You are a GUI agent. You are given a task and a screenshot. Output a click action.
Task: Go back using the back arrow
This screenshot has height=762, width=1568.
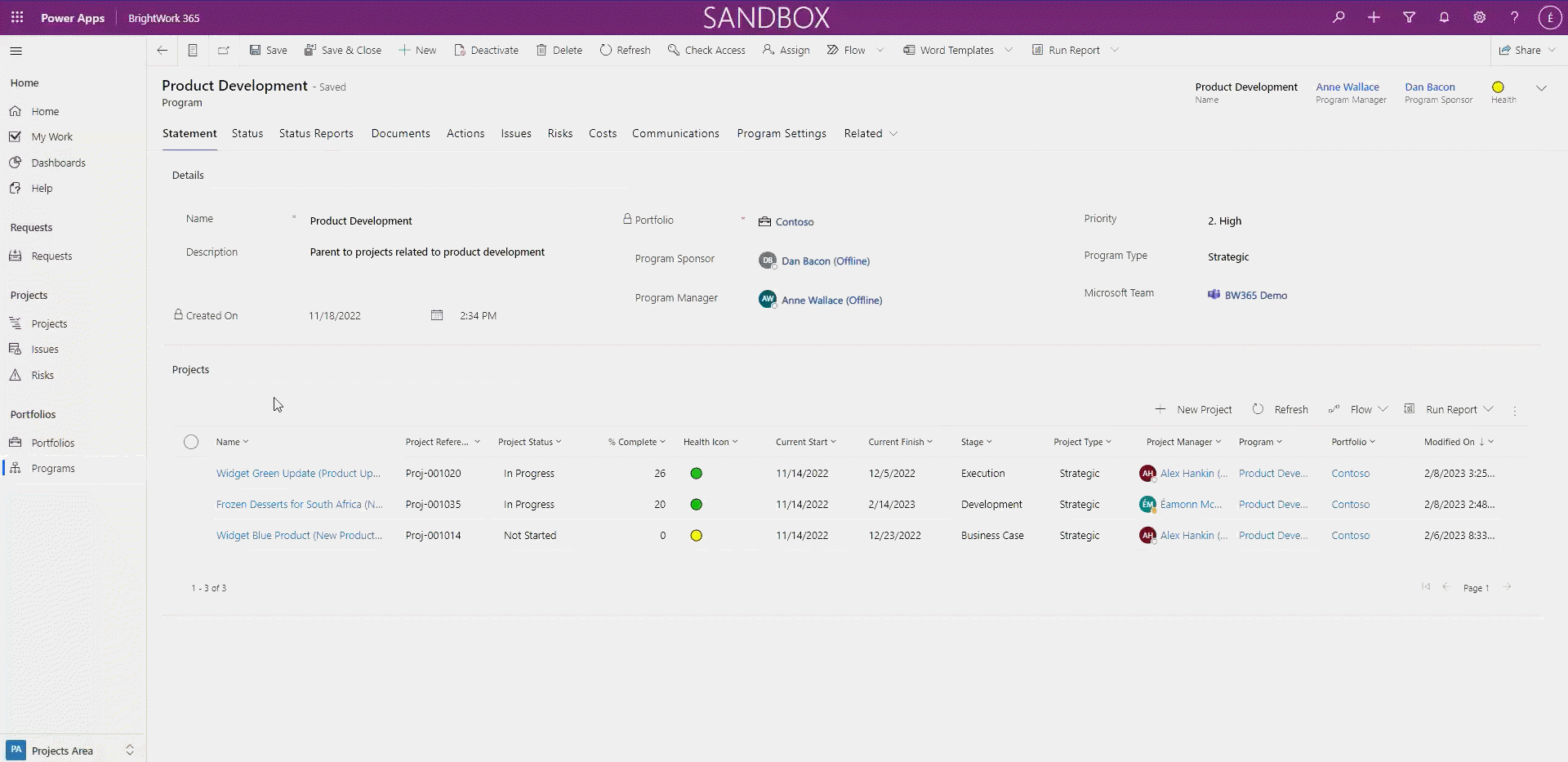pos(163,50)
